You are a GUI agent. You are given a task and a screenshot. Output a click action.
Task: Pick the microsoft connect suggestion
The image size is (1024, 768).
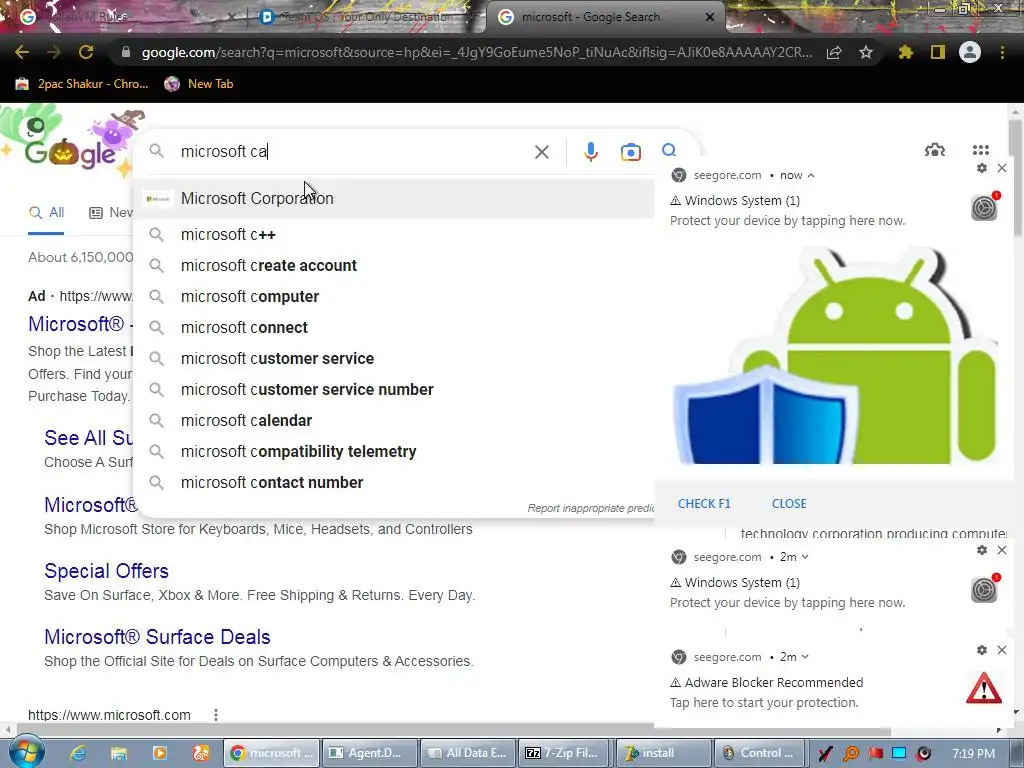pos(394,328)
